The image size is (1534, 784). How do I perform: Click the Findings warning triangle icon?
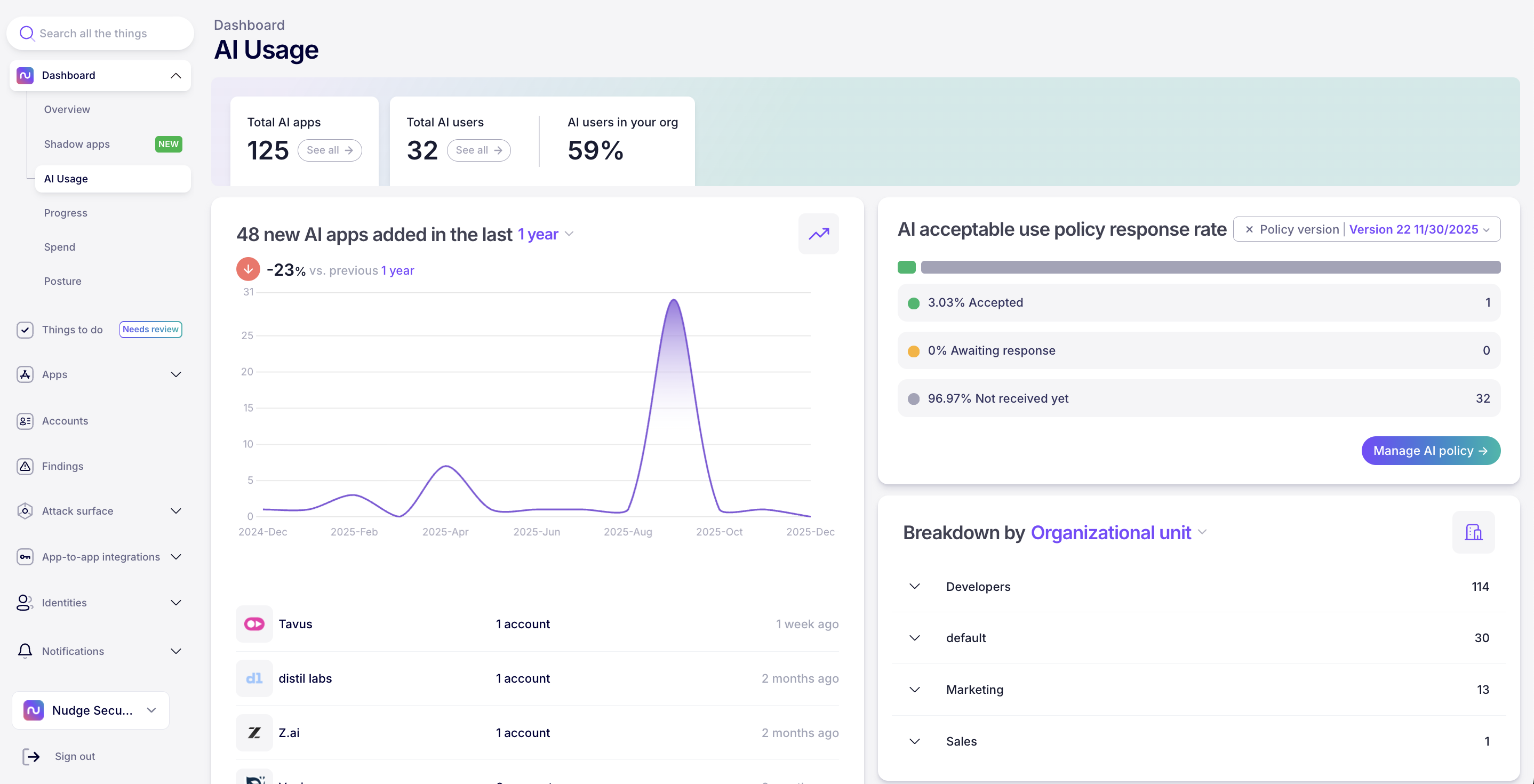coord(25,466)
